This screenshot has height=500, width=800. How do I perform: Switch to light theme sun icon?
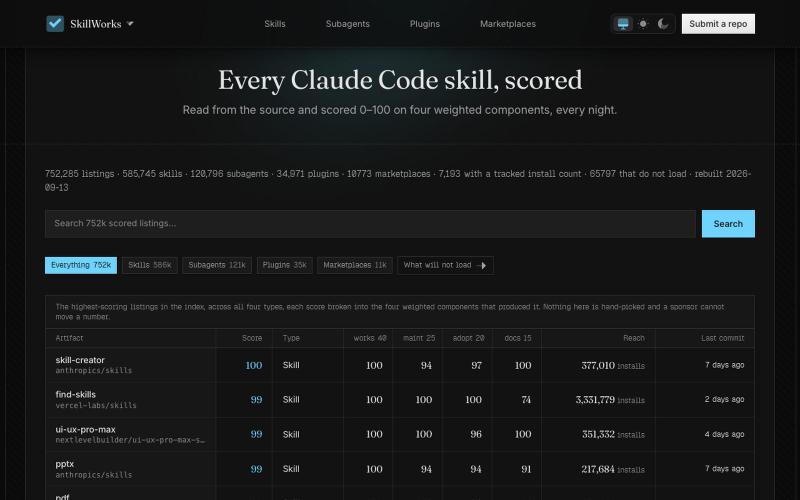[643, 23]
